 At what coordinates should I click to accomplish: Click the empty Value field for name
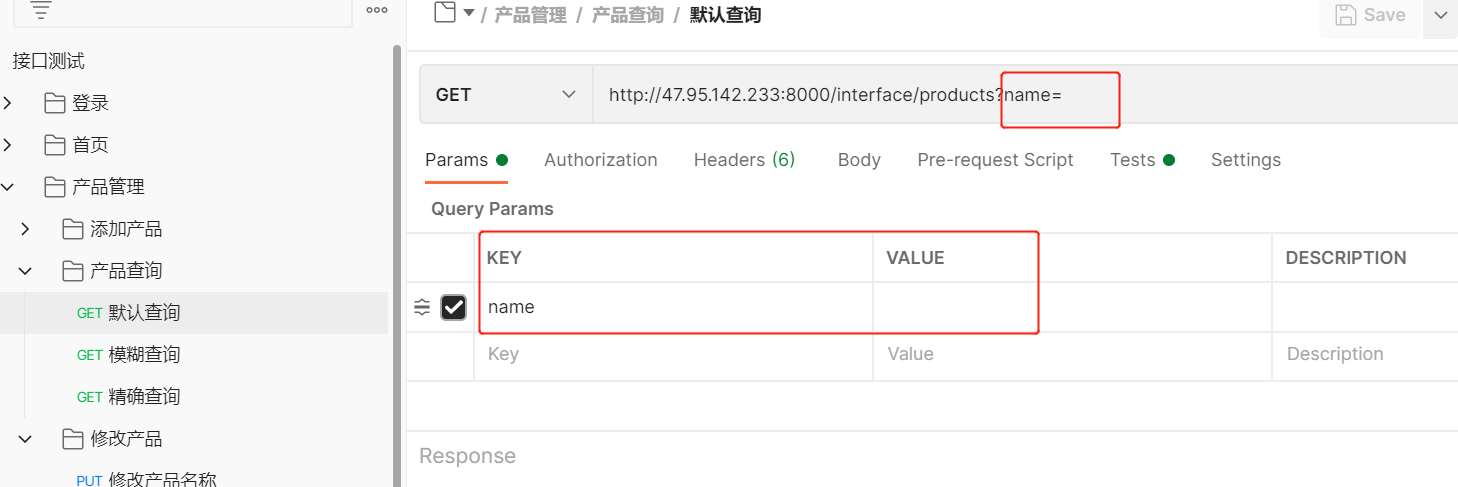(955, 307)
